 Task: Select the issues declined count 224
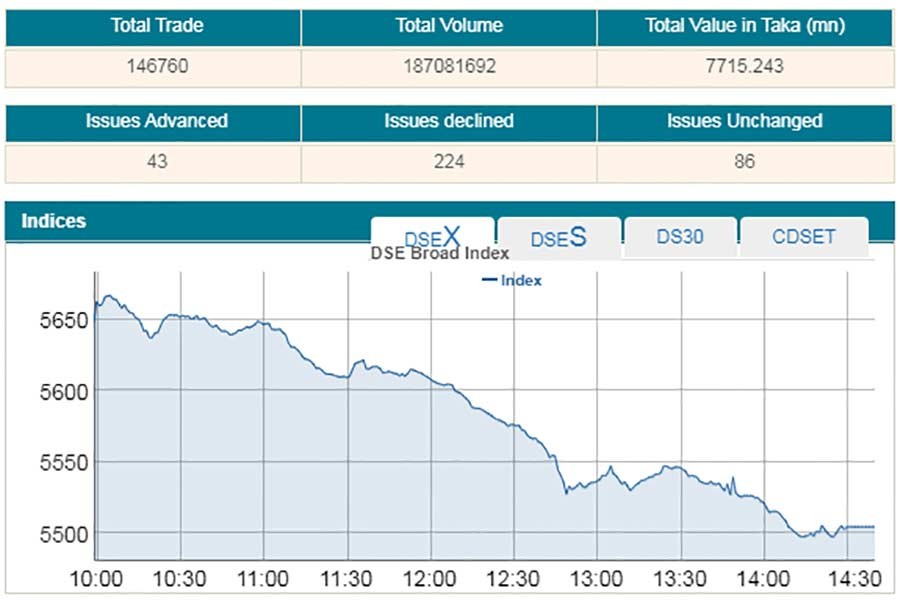(448, 160)
